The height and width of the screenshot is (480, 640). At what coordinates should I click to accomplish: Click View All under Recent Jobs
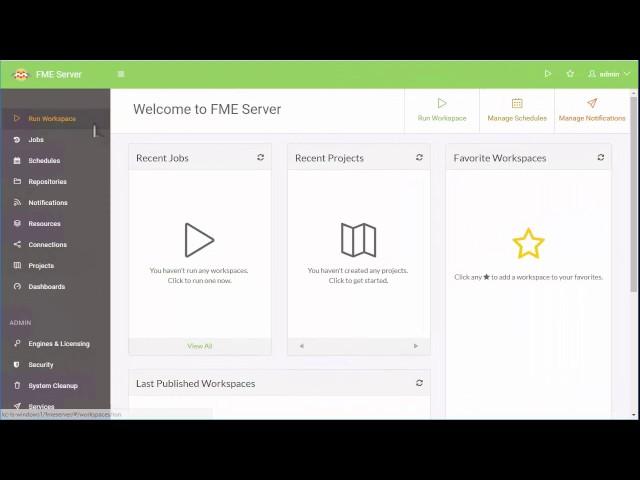[200, 346]
